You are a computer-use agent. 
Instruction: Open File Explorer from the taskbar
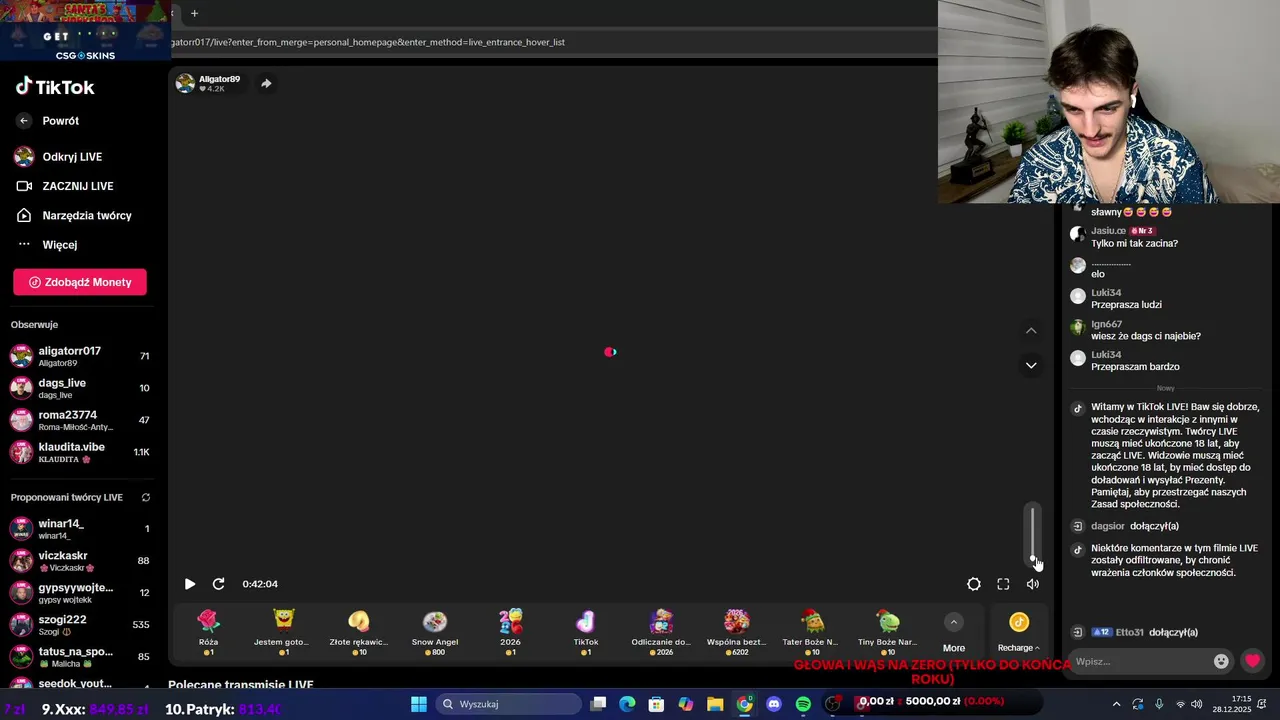click(x=715, y=704)
